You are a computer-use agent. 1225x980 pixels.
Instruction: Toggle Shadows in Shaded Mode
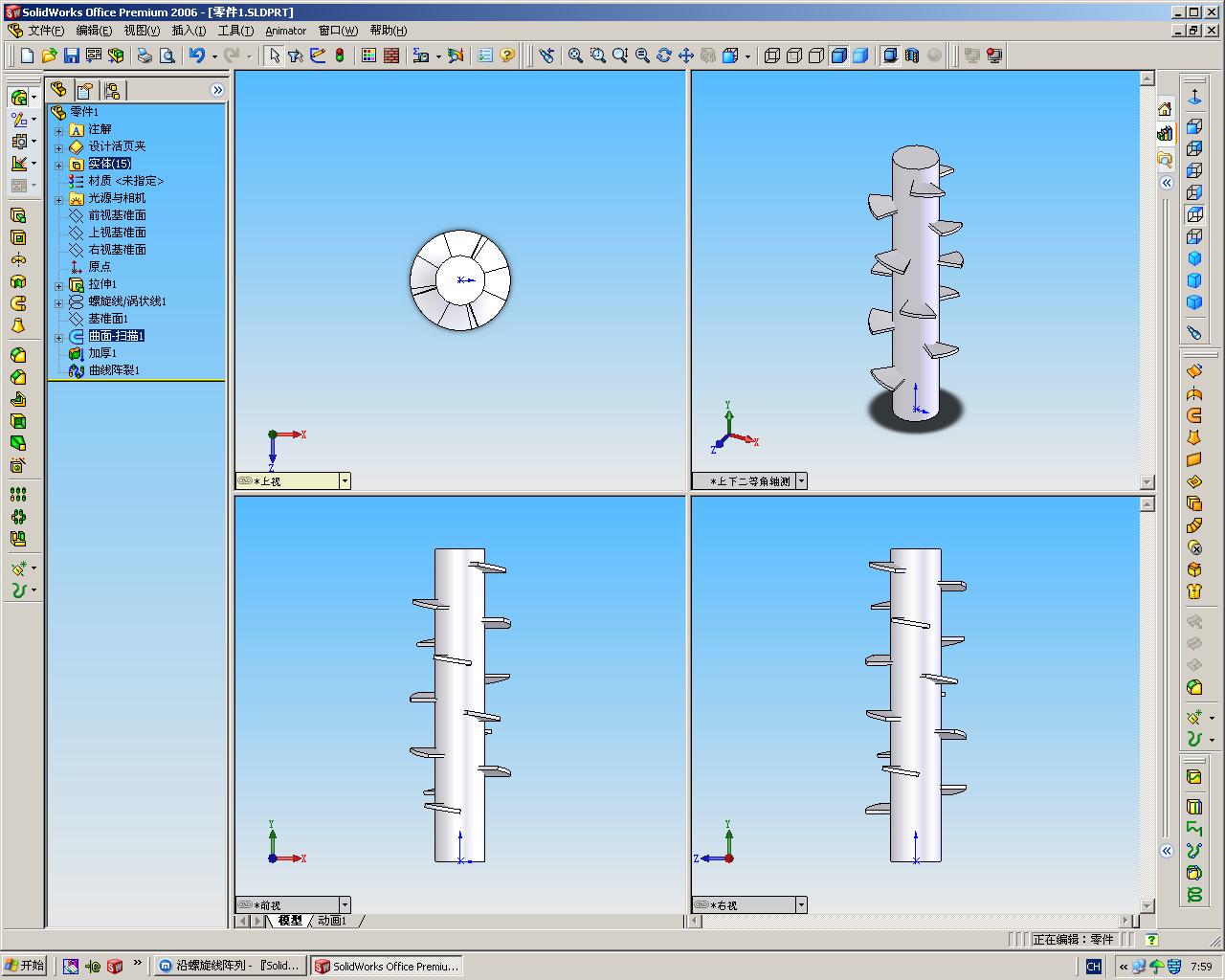coord(890,56)
